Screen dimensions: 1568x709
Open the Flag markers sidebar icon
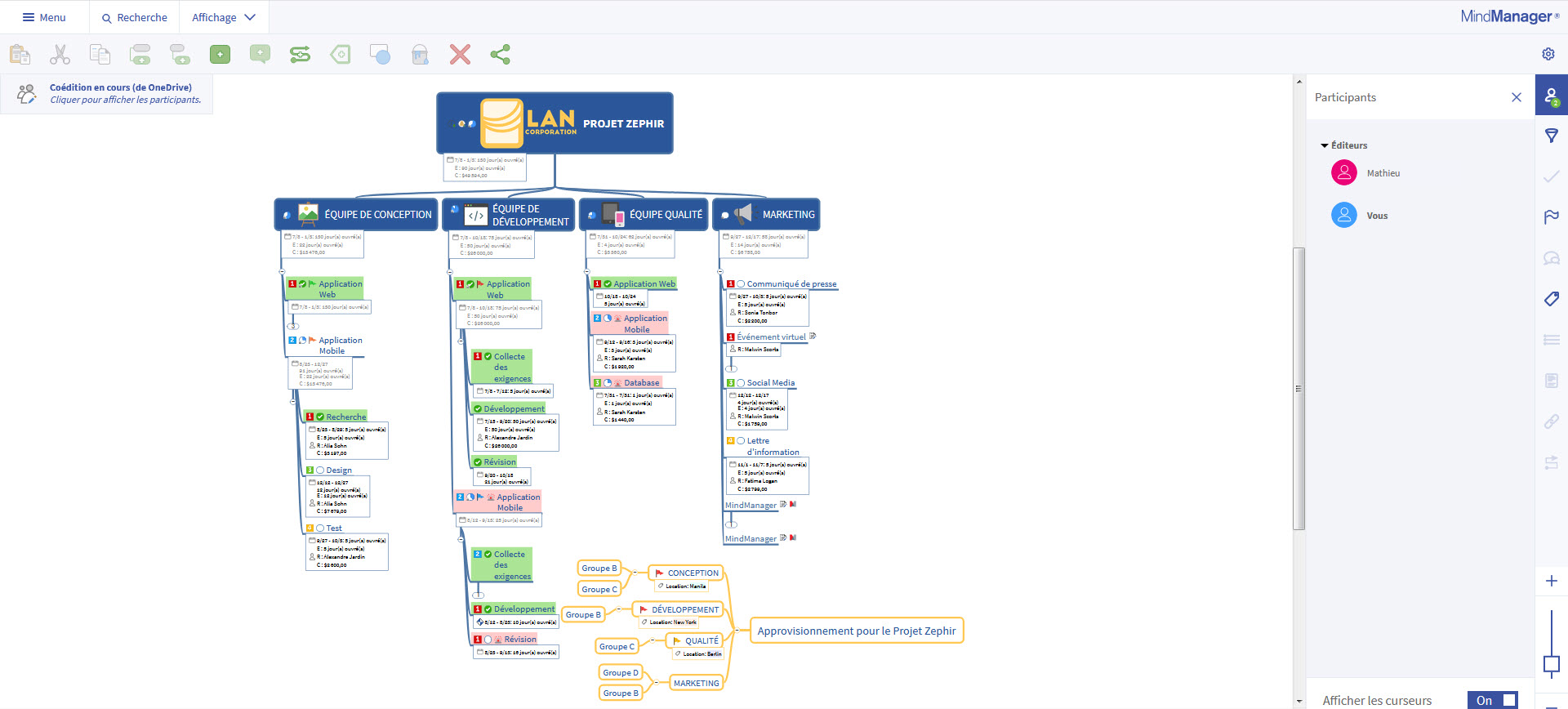(x=1551, y=216)
